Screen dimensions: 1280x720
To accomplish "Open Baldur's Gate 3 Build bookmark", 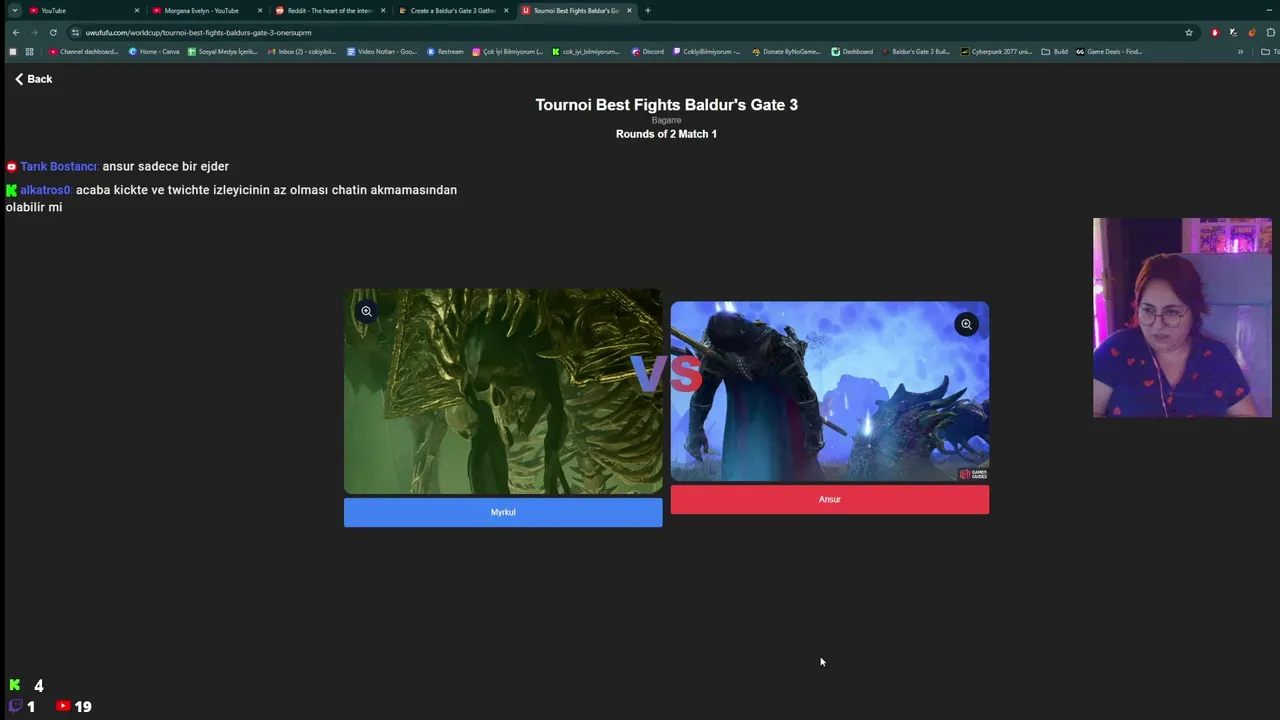I will [916, 52].
